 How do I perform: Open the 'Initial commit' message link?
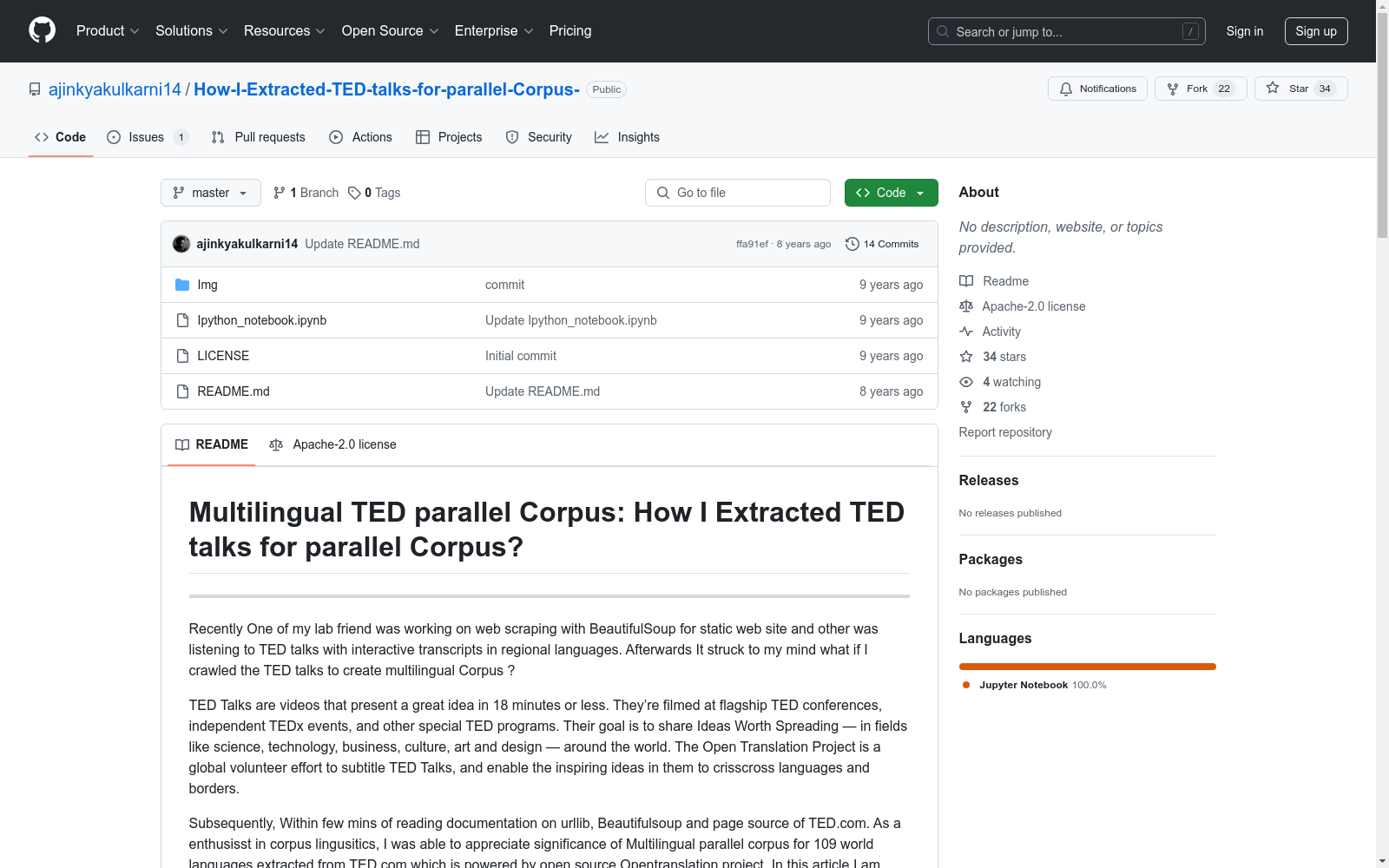pyautogui.click(x=521, y=356)
